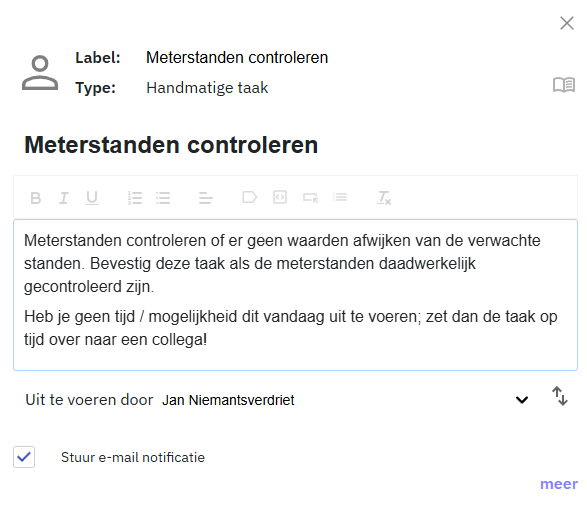The width and height of the screenshot is (587, 521).
Task: Click the 'meer' link
Action: (x=559, y=484)
